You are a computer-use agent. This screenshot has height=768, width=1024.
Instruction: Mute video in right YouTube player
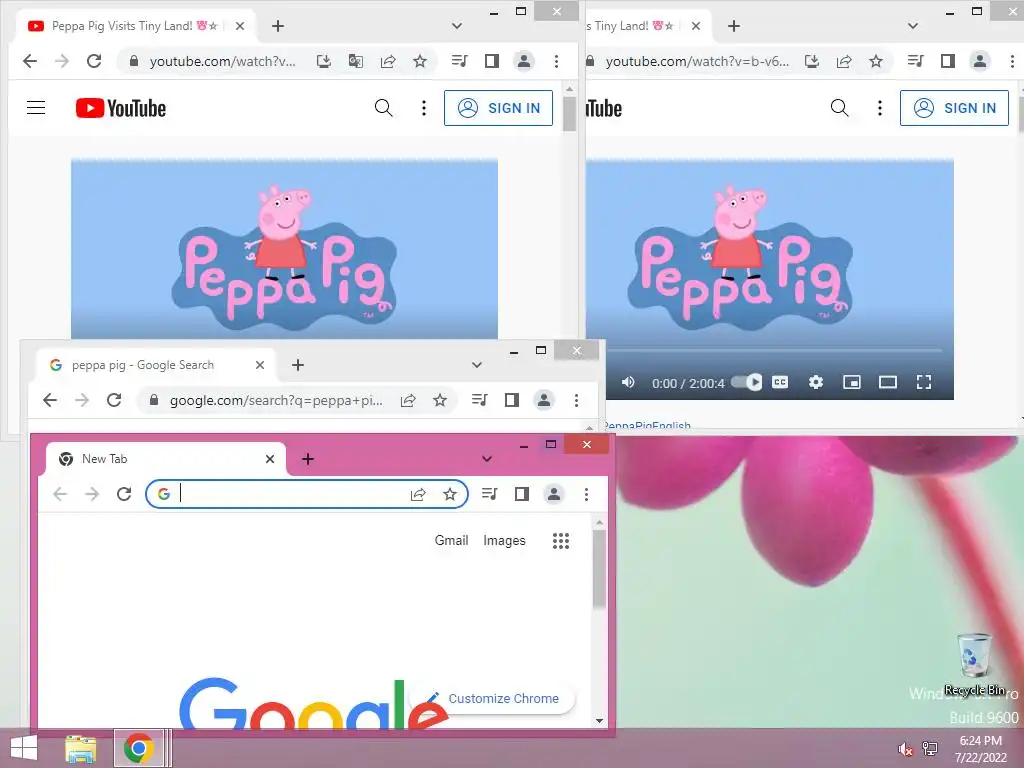628,382
